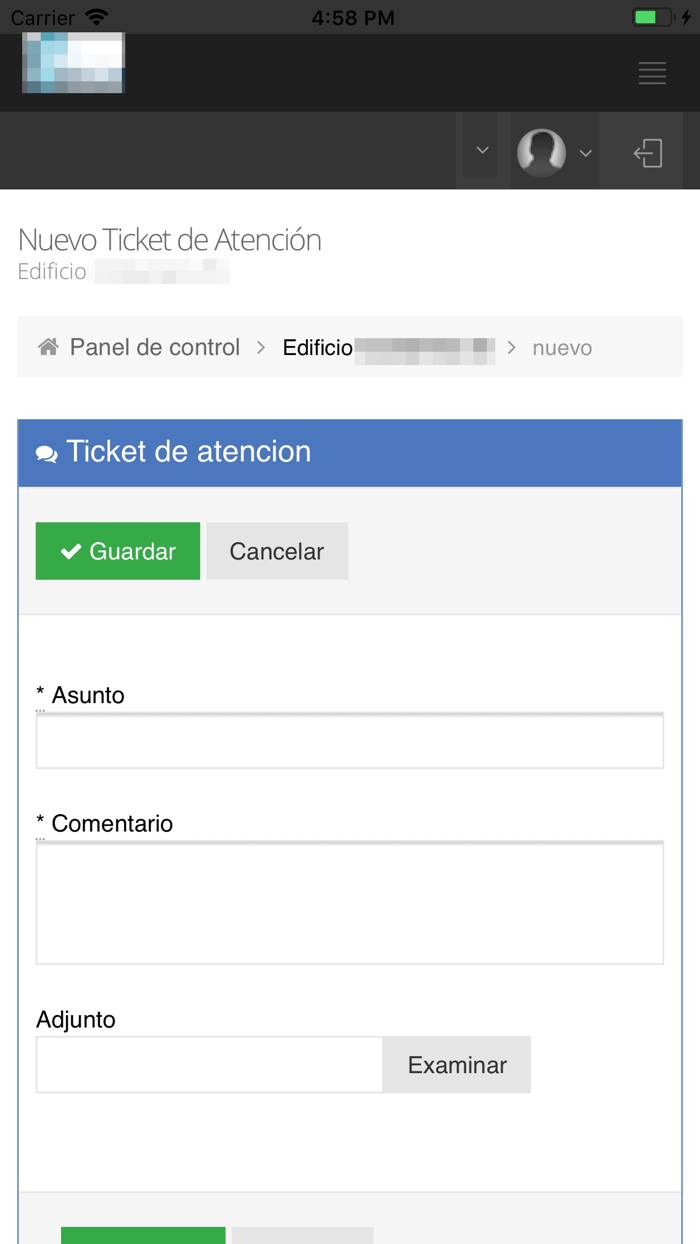Image resolution: width=700 pixels, height=1244 pixels.
Task: Click the Wi-Fi icon in the status bar
Action: [x=95, y=15]
